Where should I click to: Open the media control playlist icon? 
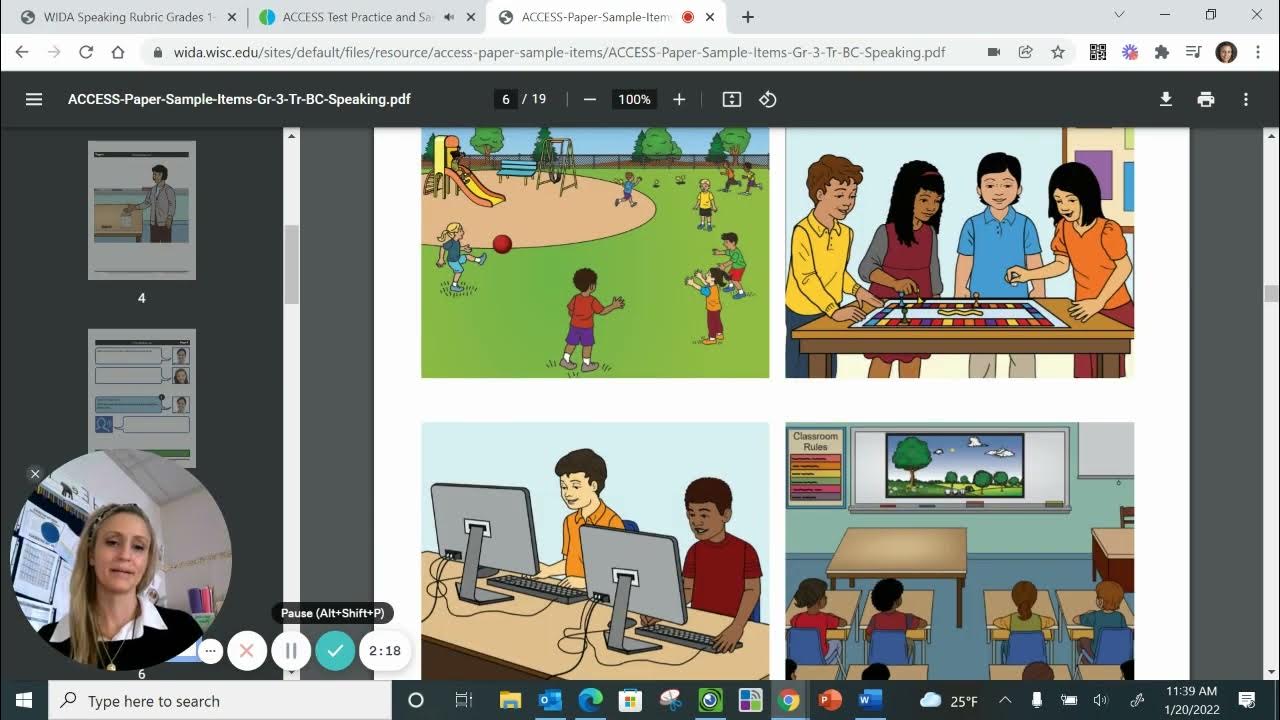1193,52
